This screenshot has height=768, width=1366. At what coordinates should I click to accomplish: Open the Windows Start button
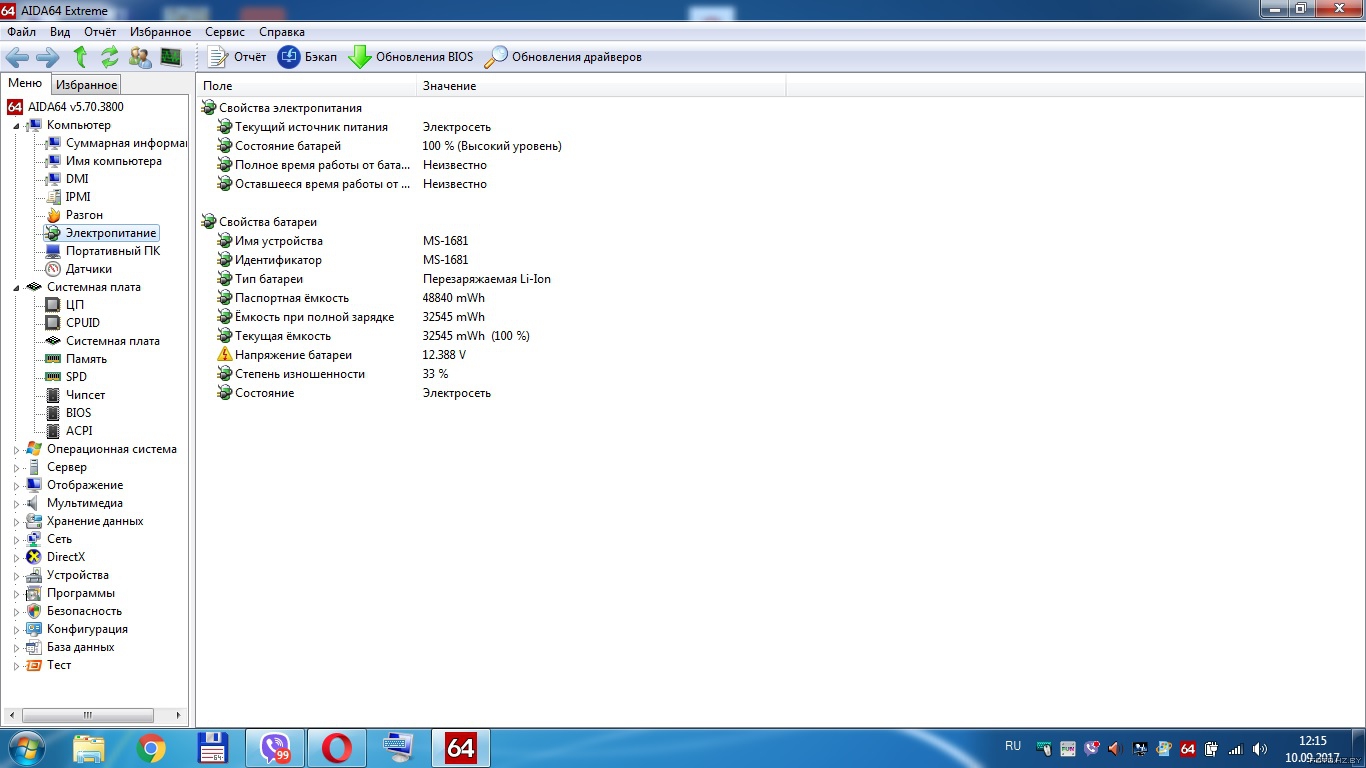click(x=26, y=748)
